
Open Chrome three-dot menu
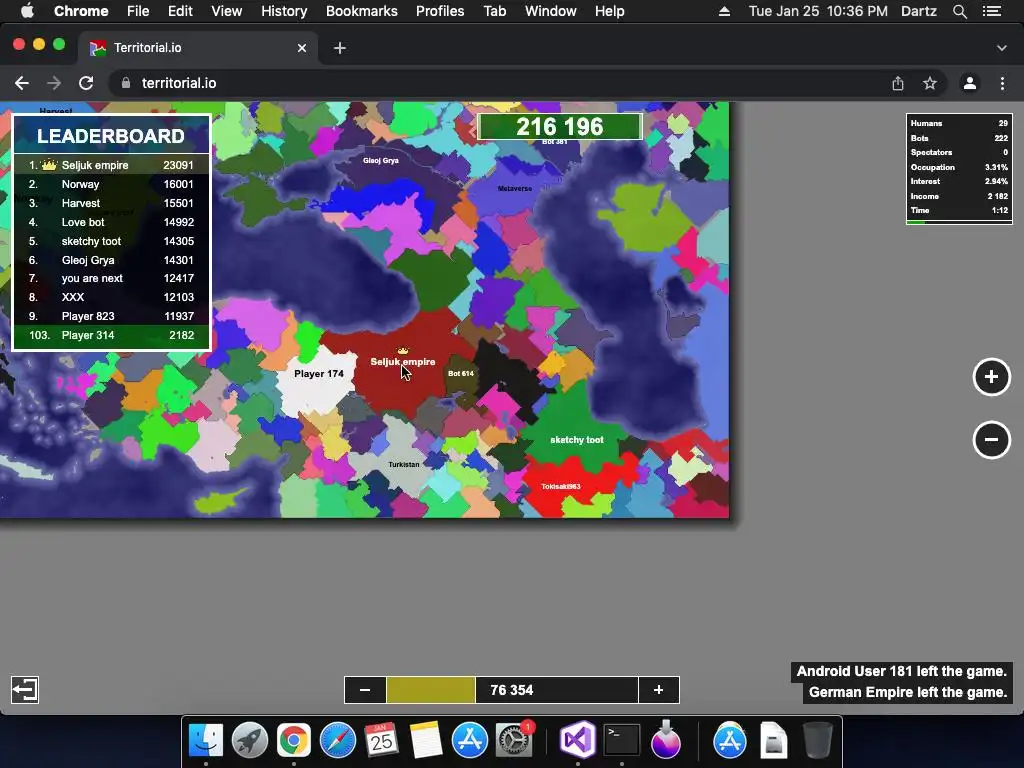coord(1002,83)
